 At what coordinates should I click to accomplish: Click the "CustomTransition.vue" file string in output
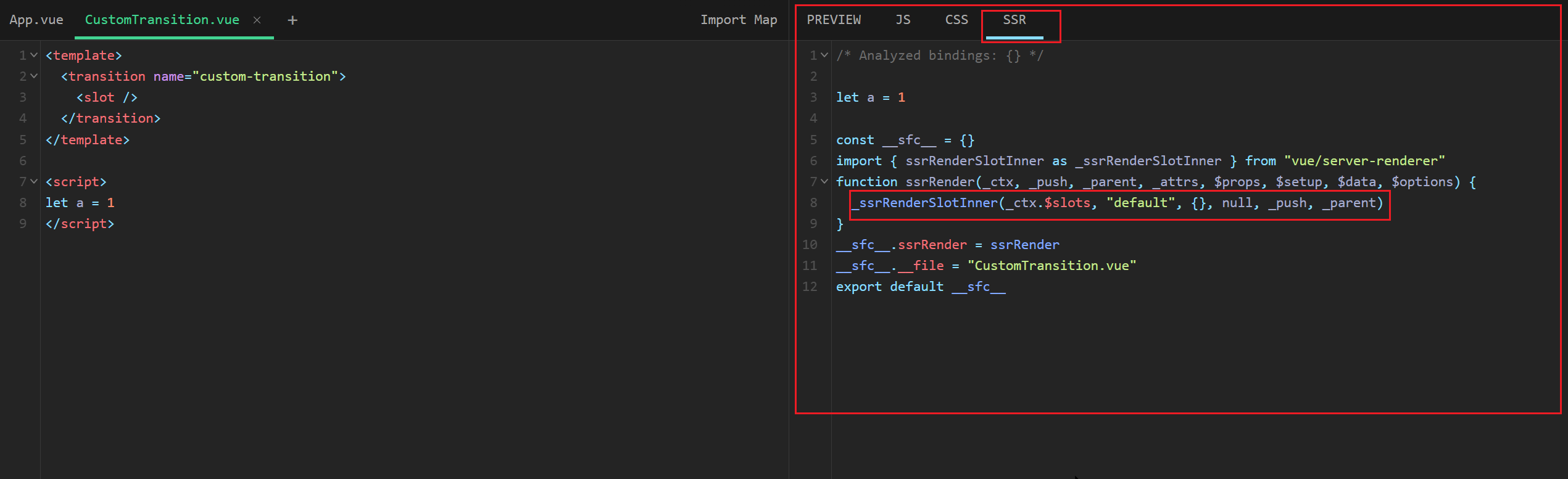[1052, 266]
